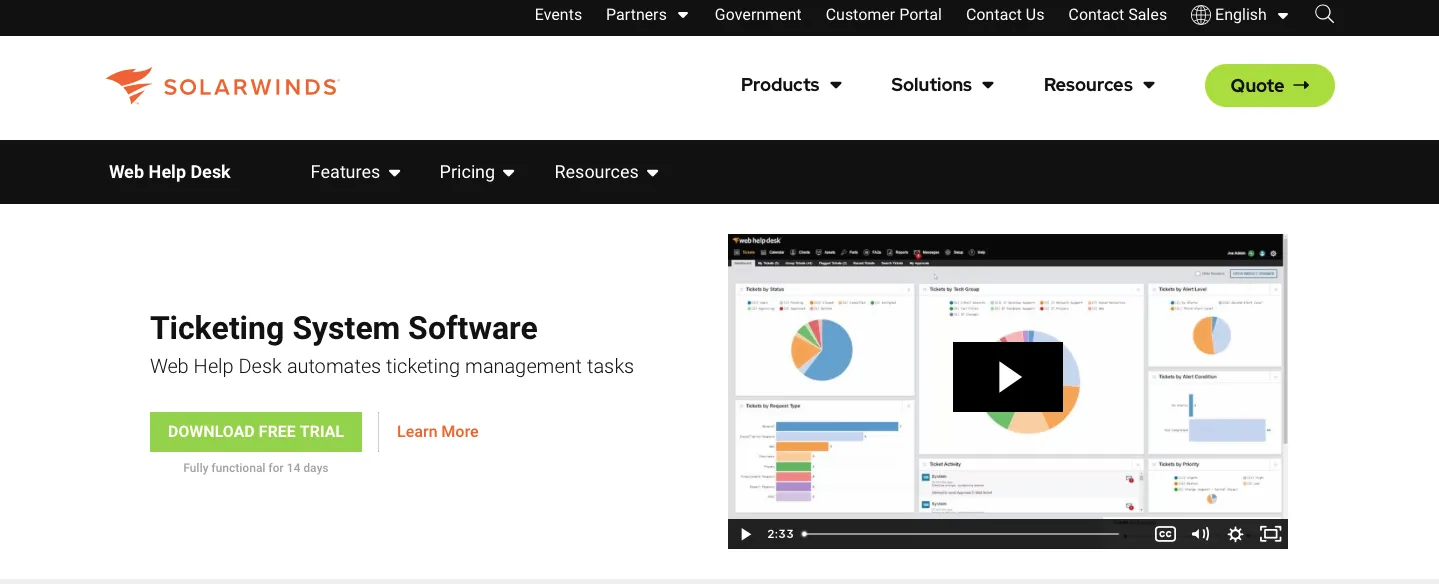The width and height of the screenshot is (1439, 584).
Task: Expand the Solutions menu
Action: click(942, 85)
